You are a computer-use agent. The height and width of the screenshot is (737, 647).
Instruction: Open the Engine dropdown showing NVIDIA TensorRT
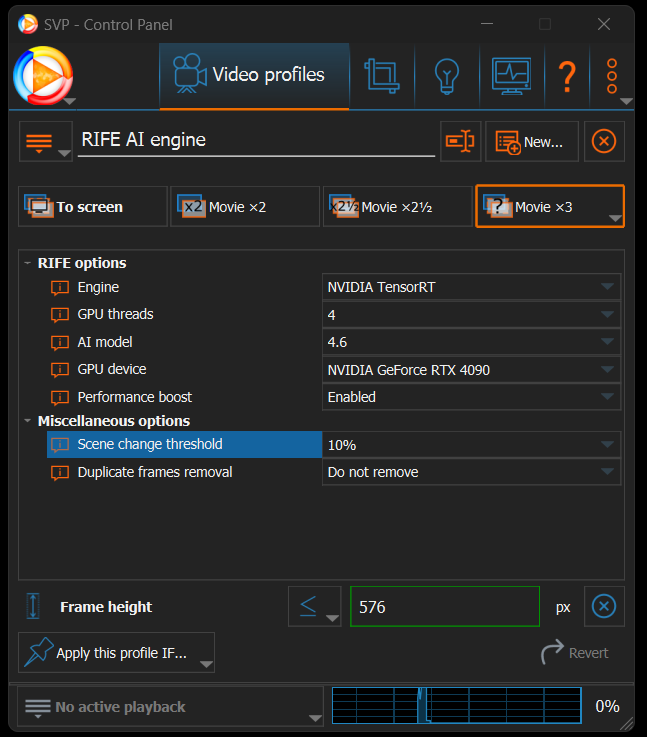point(471,288)
